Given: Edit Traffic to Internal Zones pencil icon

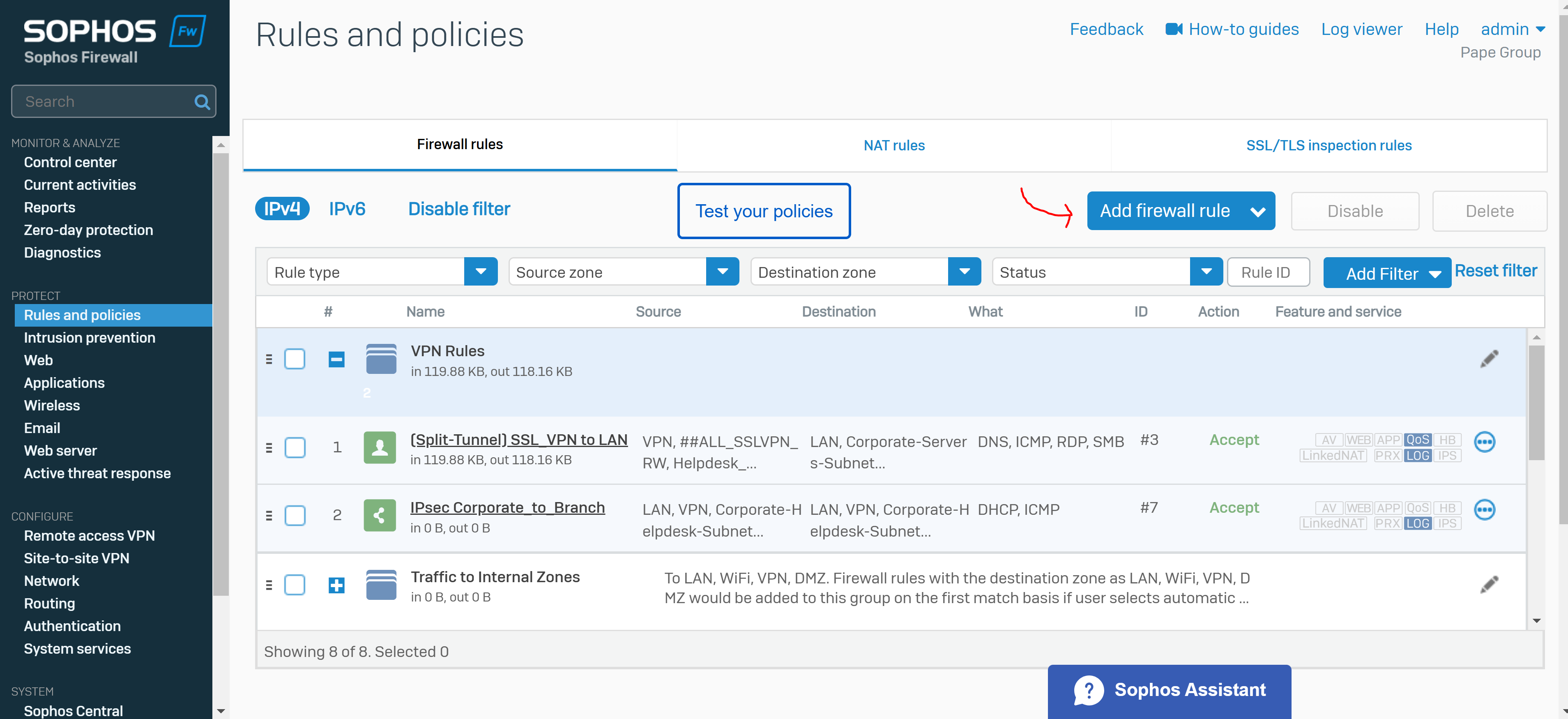Looking at the screenshot, I should pos(1489,585).
